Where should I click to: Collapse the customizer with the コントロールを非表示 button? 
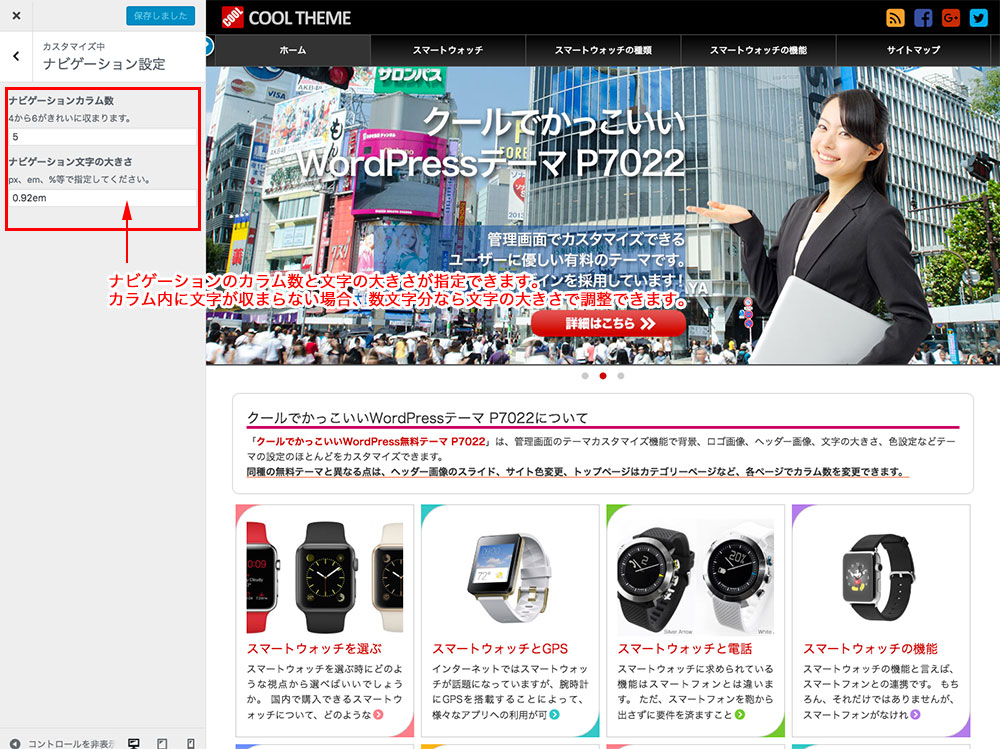[62, 743]
